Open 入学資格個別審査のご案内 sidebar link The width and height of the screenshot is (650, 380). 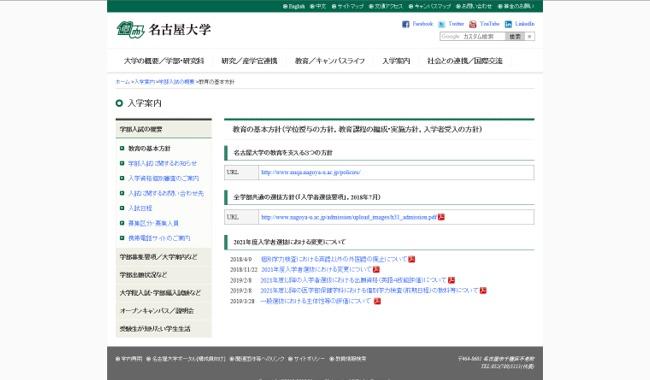164,178
